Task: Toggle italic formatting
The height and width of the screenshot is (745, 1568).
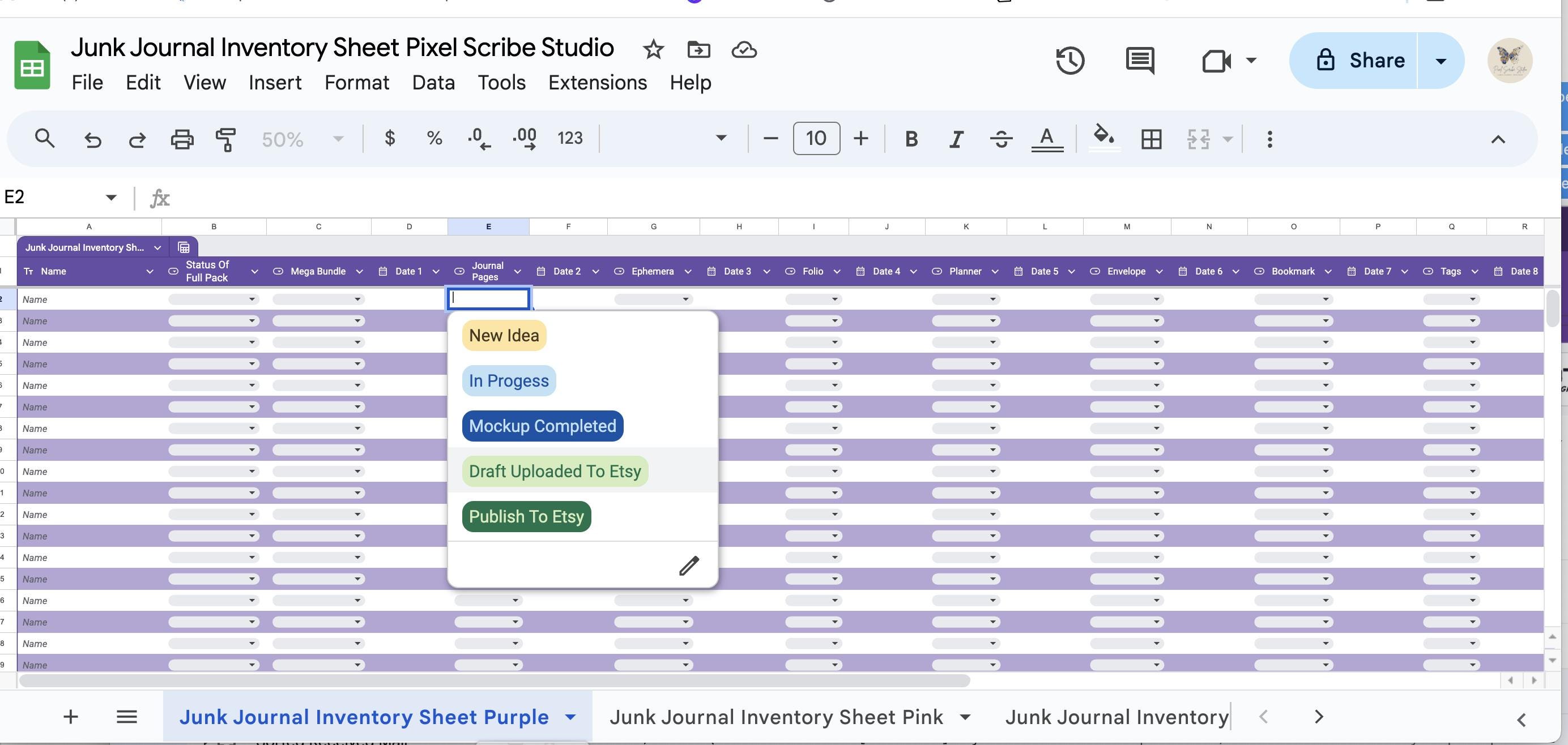Action: tap(955, 139)
